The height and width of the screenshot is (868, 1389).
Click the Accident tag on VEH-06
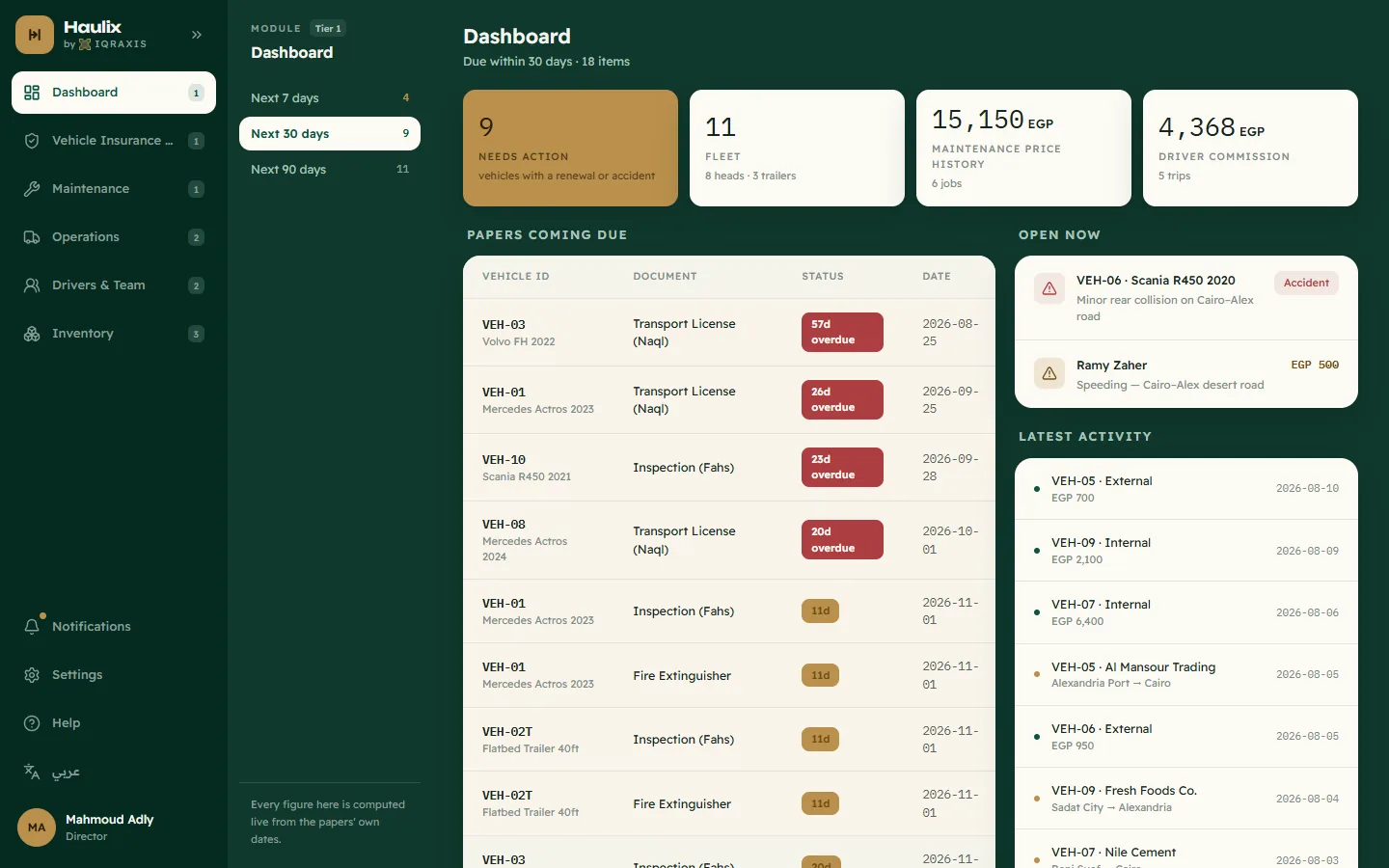point(1306,284)
